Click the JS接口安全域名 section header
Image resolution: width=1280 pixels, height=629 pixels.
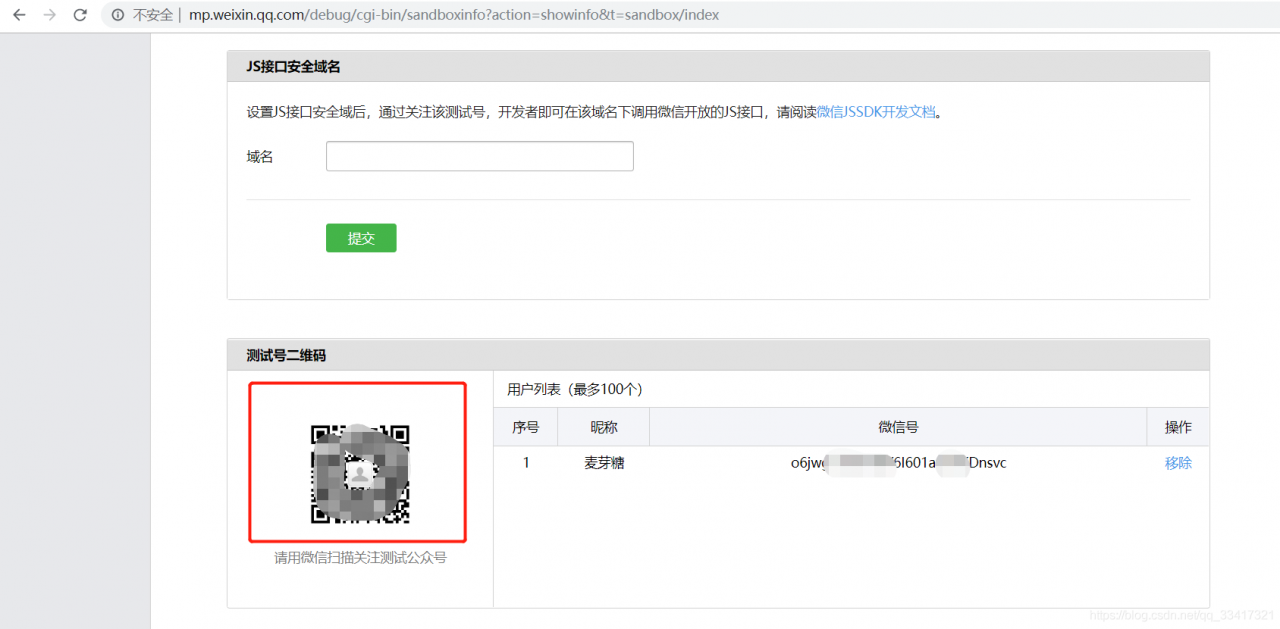pyautogui.click(x=718, y=66)
